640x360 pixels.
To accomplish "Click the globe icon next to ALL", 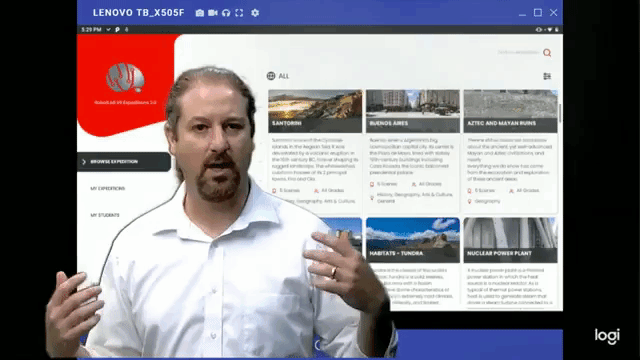I will point(271,76).
